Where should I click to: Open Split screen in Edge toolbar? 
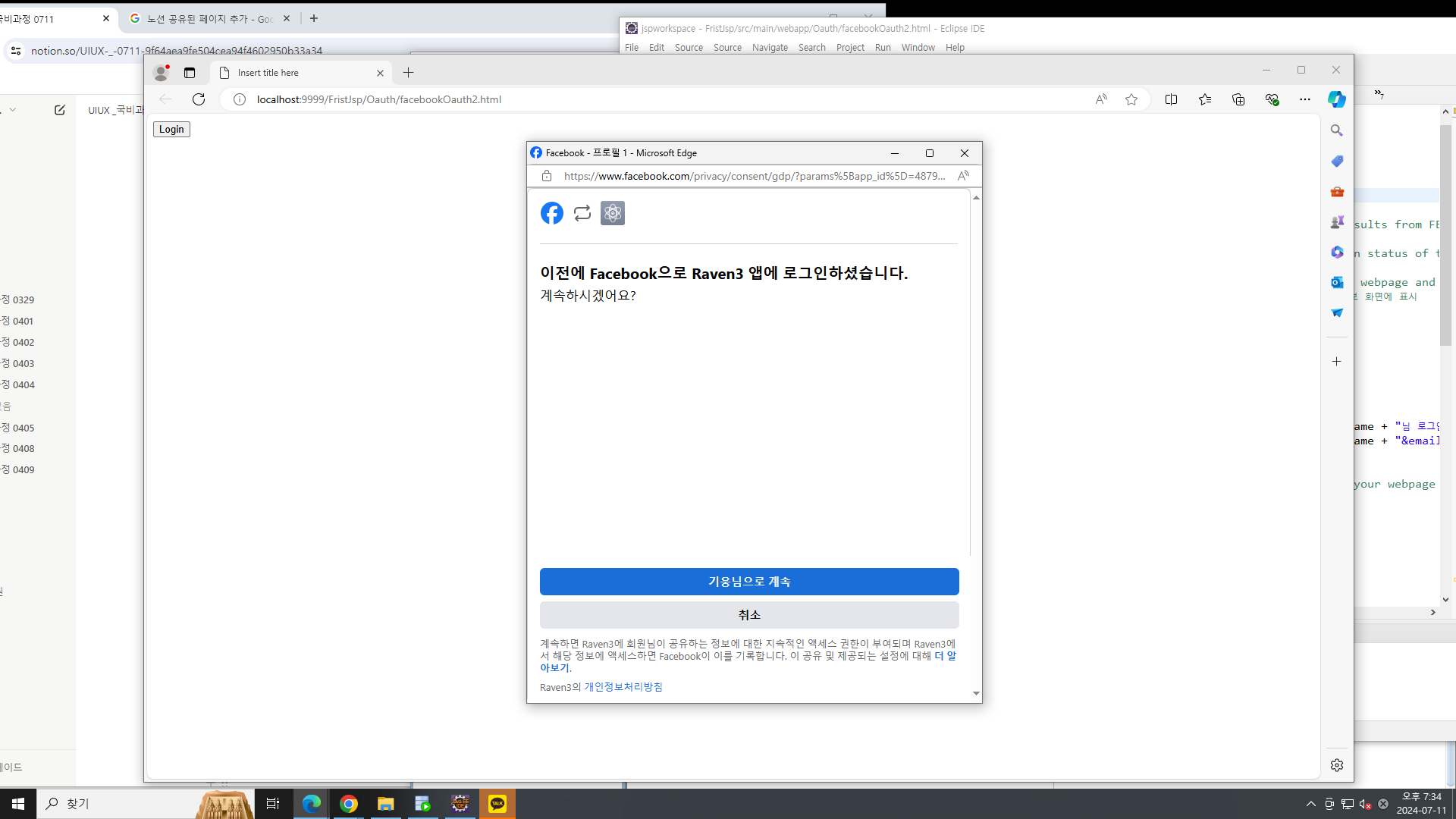tap(1171, 99)
